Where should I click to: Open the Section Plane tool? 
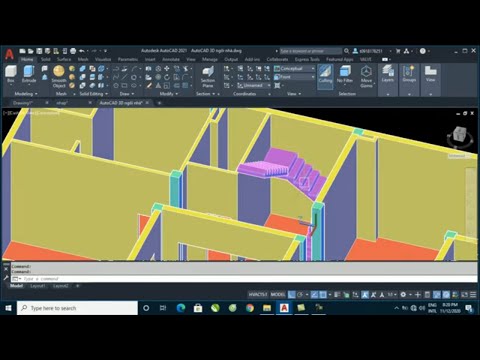coord(208,76)
